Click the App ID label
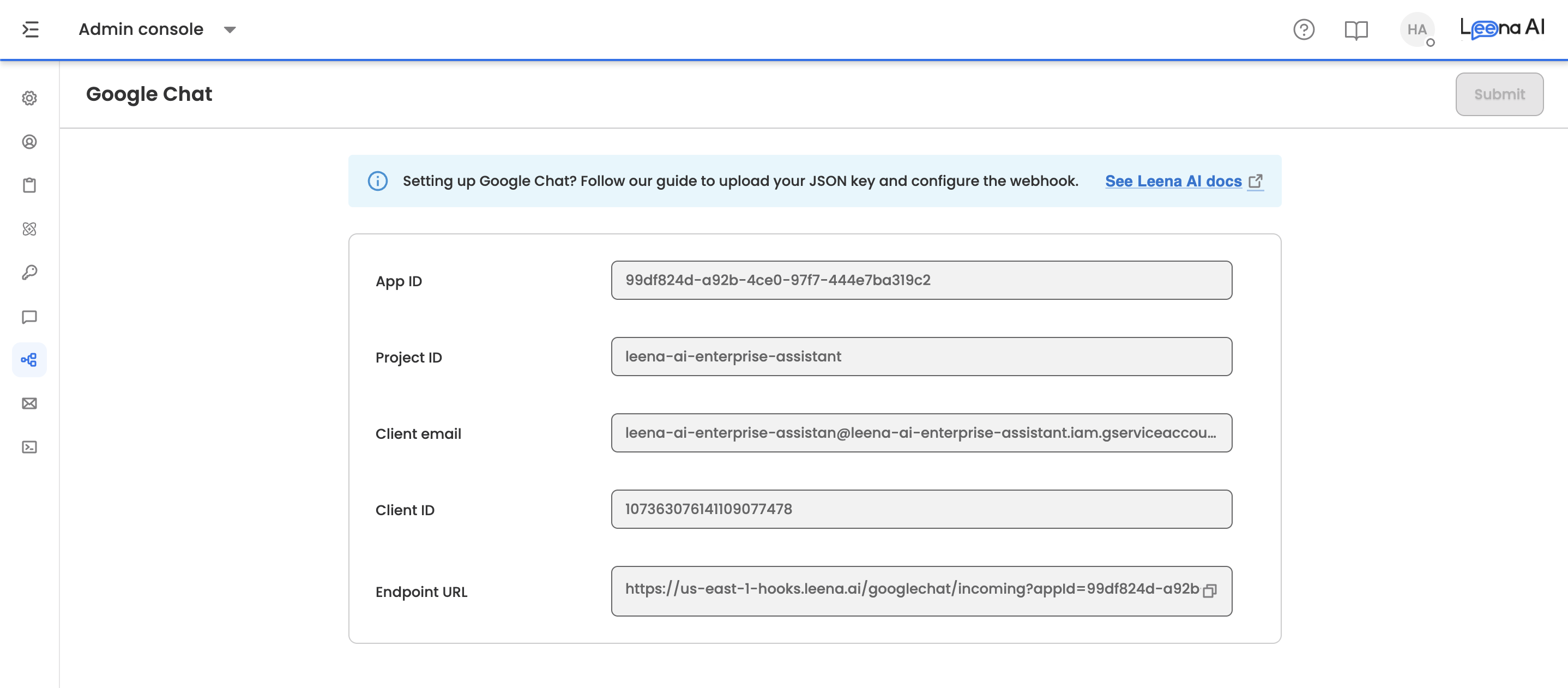Screen dimensions: 1568x688 point(399,281)
